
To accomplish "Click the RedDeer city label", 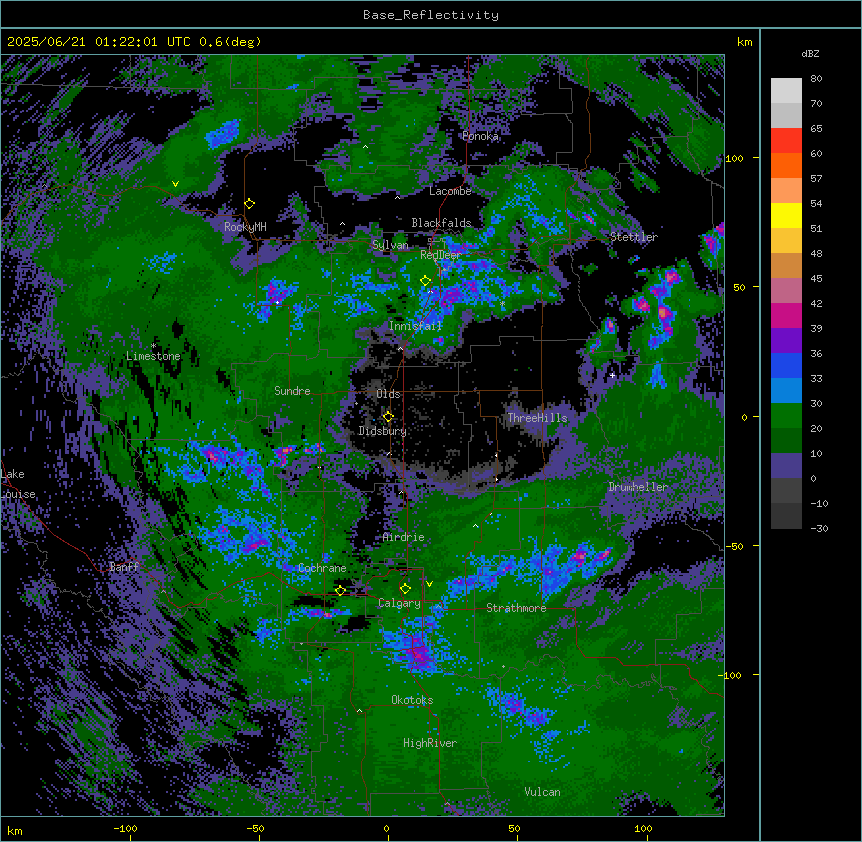I will [x=440, y=255].
